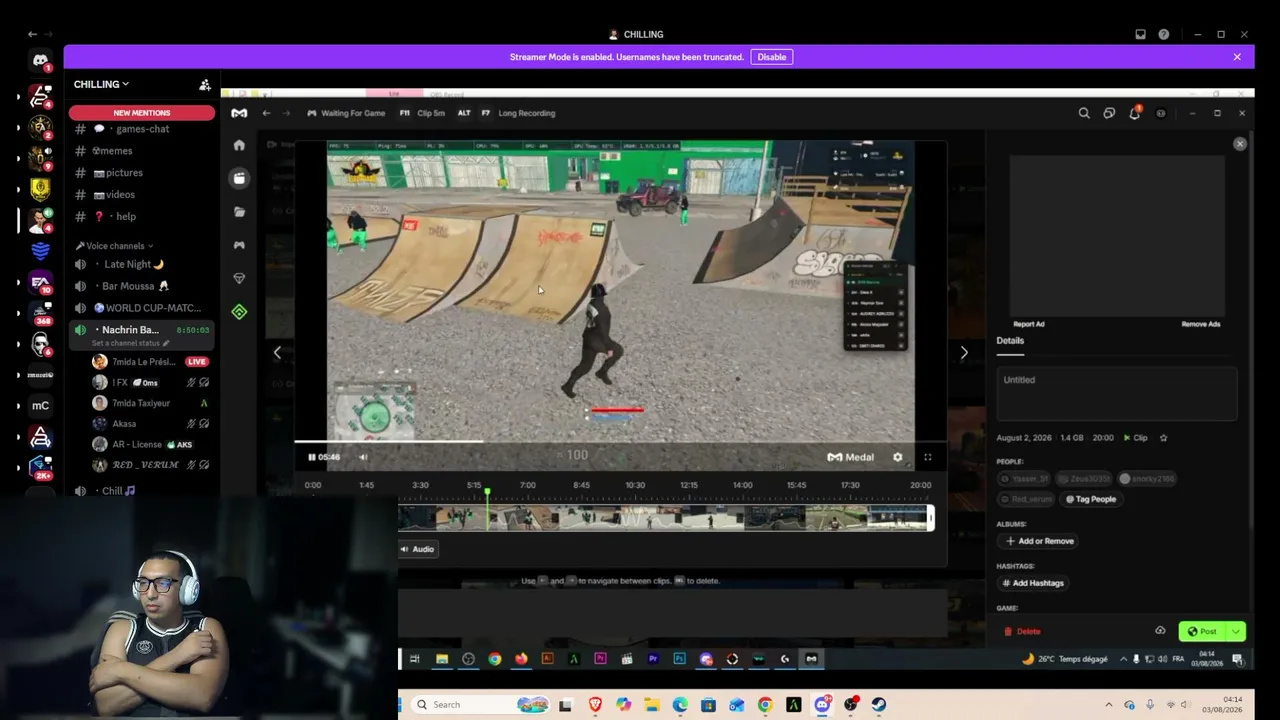This screenshot has height=720, width=1280.
Task: Favorite the clip with the star icon
Action: [x=1163, y=438]
